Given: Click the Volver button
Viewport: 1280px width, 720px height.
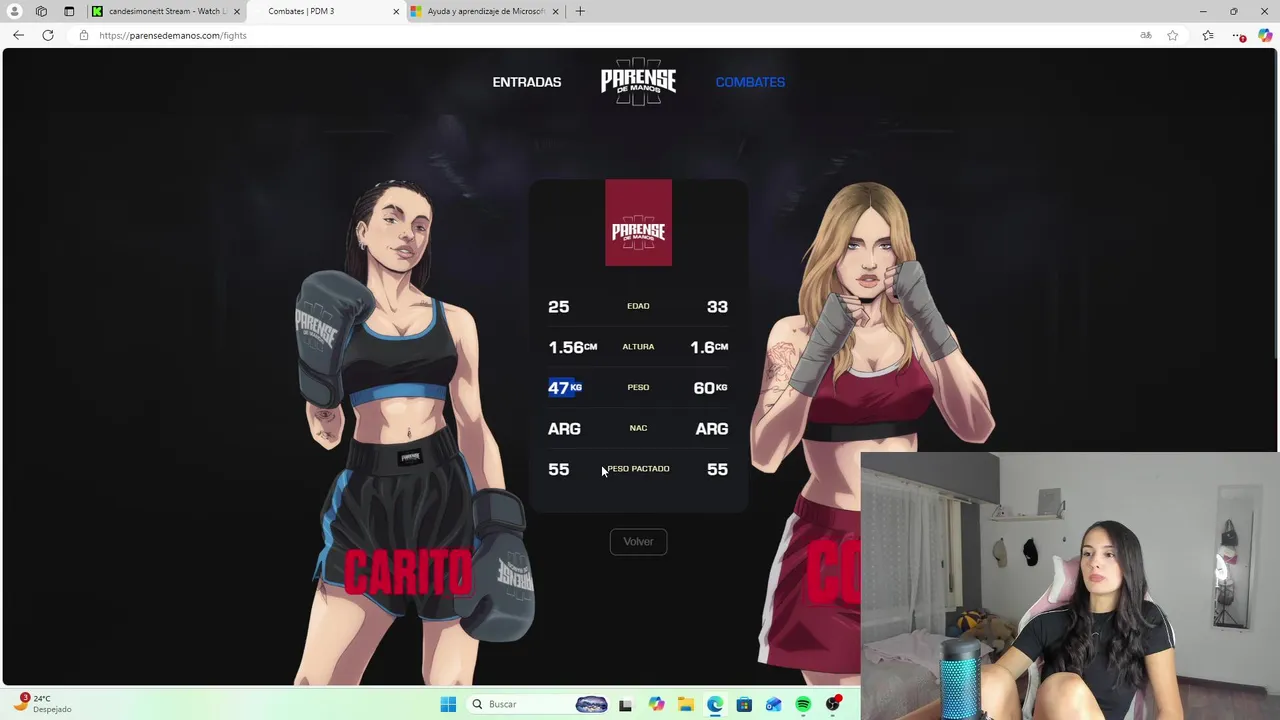Looking at the screenshot, I should 638,542.
